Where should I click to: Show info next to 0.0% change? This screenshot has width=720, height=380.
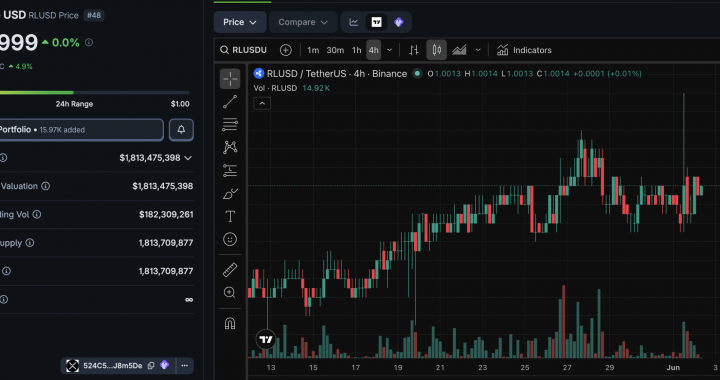pyautogui.click(x=89, y=43)
